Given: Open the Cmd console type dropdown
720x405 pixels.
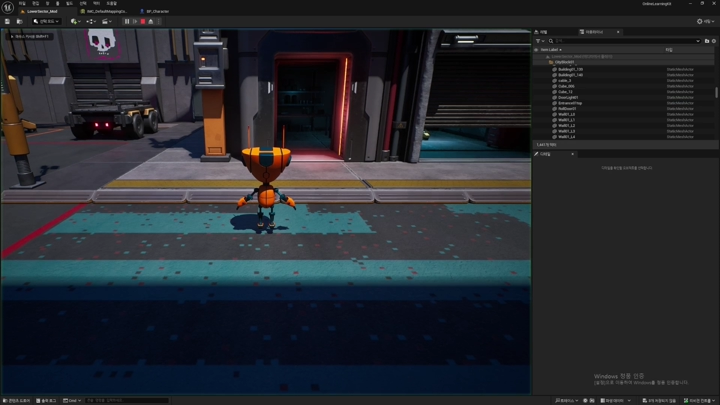Looking at the screenshot, I should [x=72, y=400].
